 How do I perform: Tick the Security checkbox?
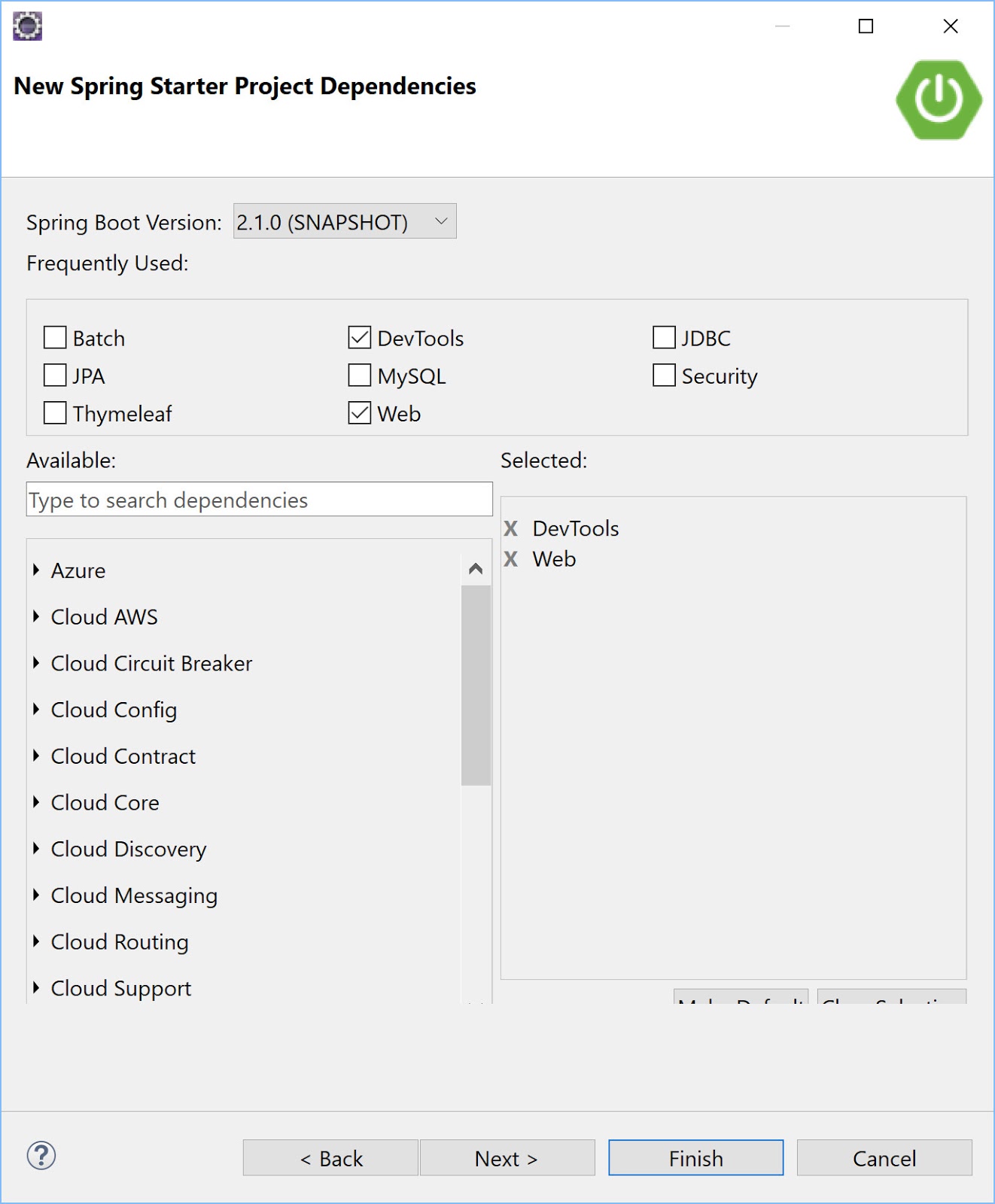(x=664, y=375)
